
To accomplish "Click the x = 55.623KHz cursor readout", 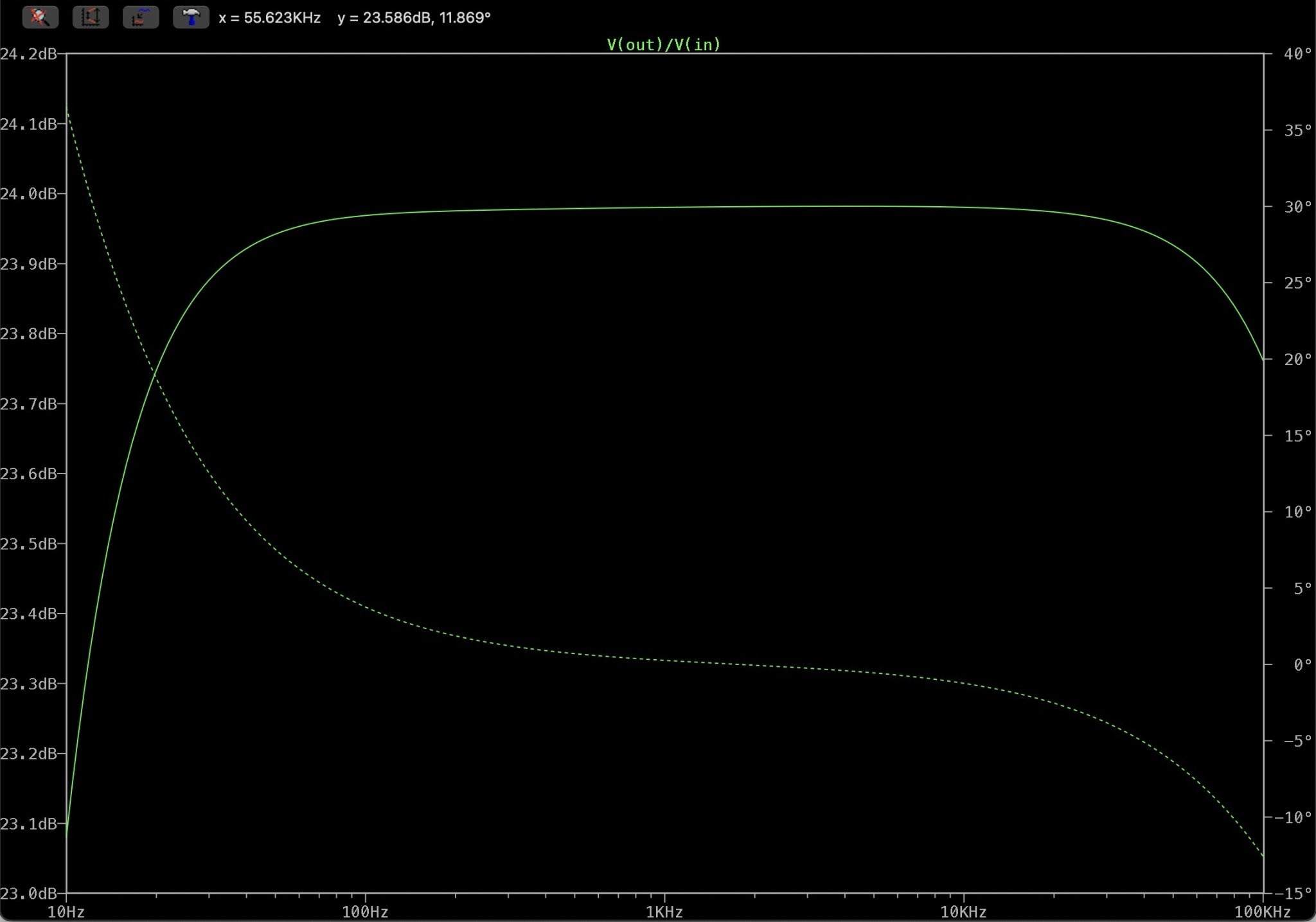I will coord(269,18).
